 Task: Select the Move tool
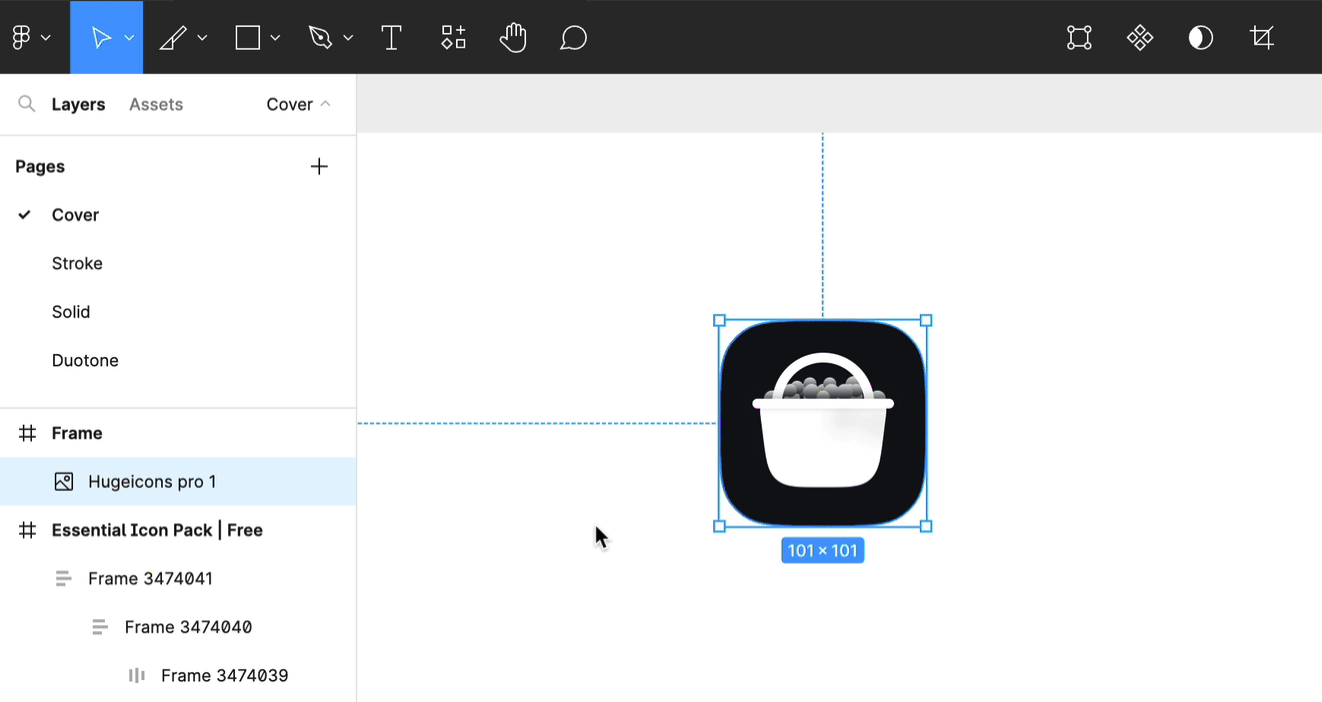(100, 38)
